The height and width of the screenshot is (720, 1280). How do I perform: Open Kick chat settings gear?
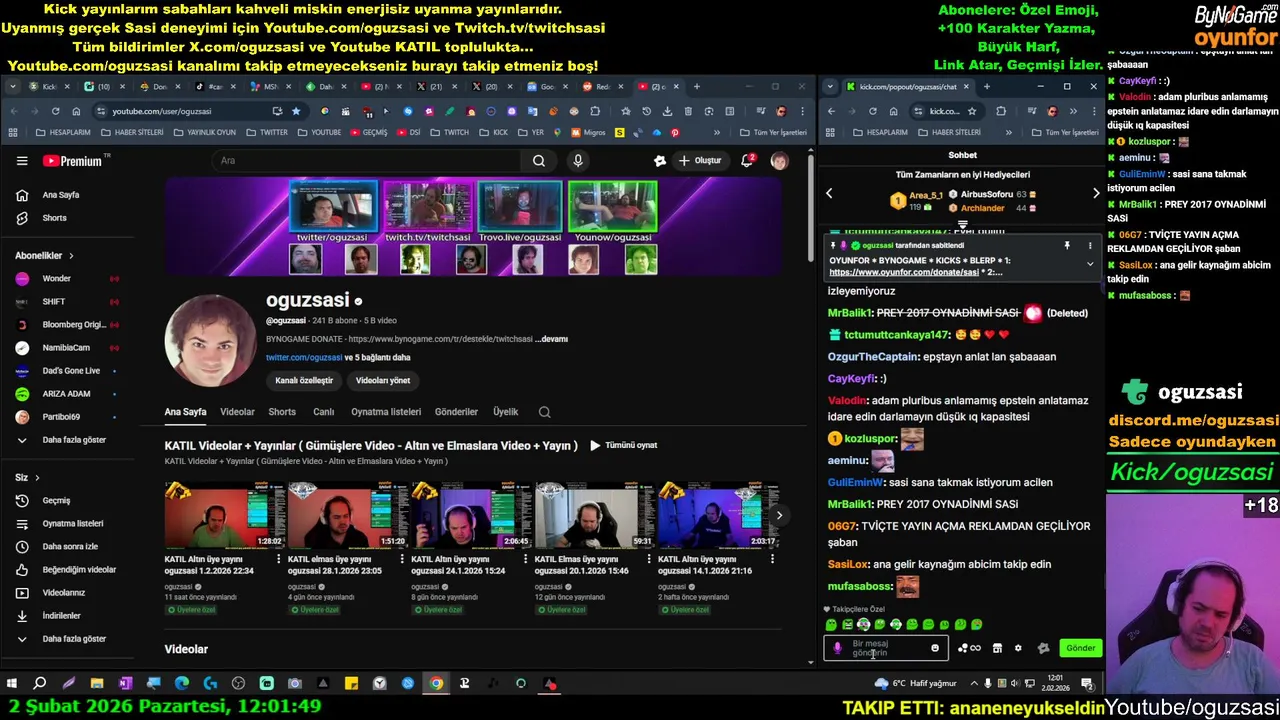1018,649
